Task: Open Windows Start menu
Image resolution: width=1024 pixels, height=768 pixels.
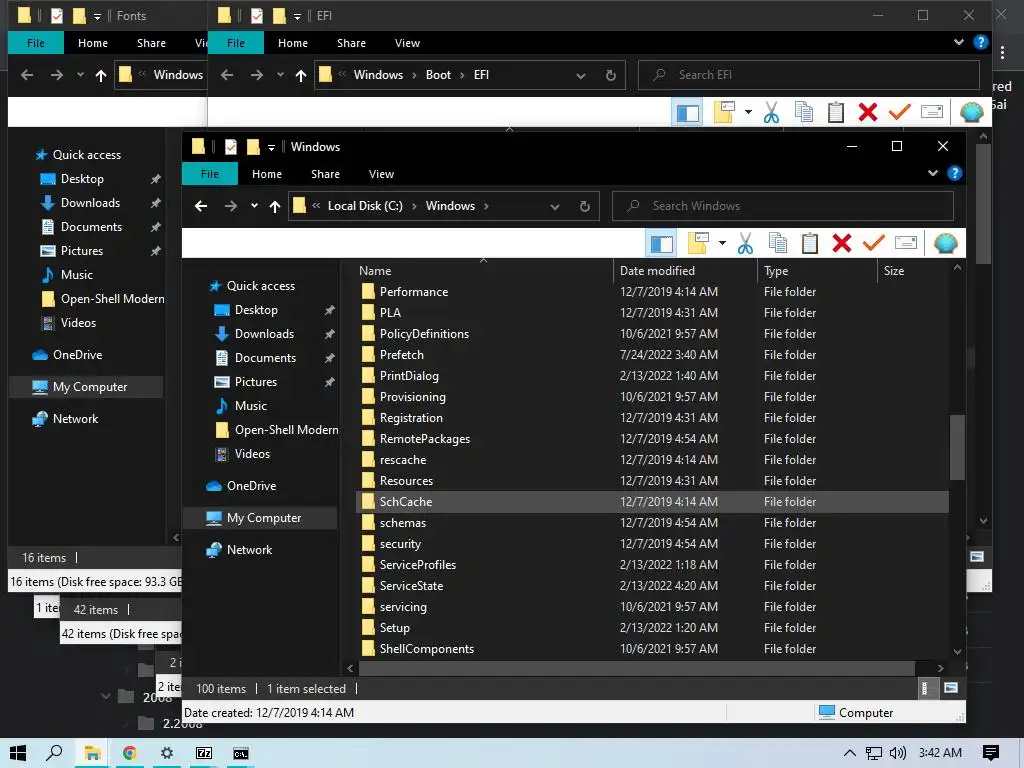Action: click(18, 753)
